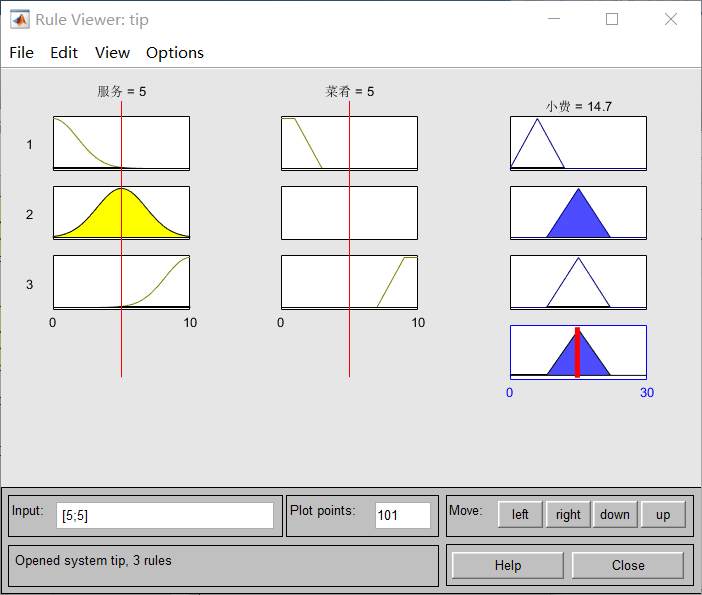This screenshot has height=595, width=702.
Task: Open the Edit menu
Action: (64, 53)
